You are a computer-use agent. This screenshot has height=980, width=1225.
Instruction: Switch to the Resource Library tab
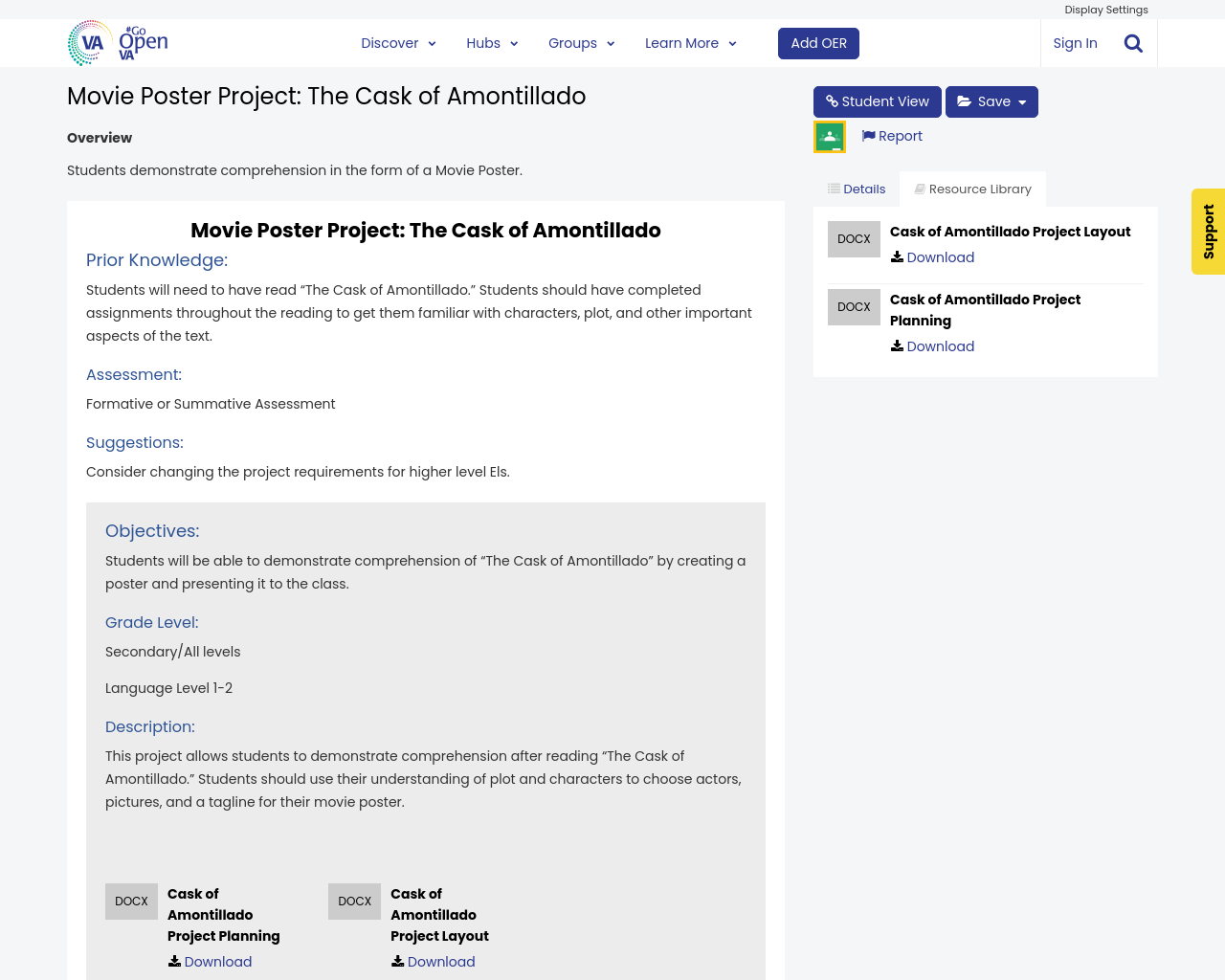[x=972, y=188]
